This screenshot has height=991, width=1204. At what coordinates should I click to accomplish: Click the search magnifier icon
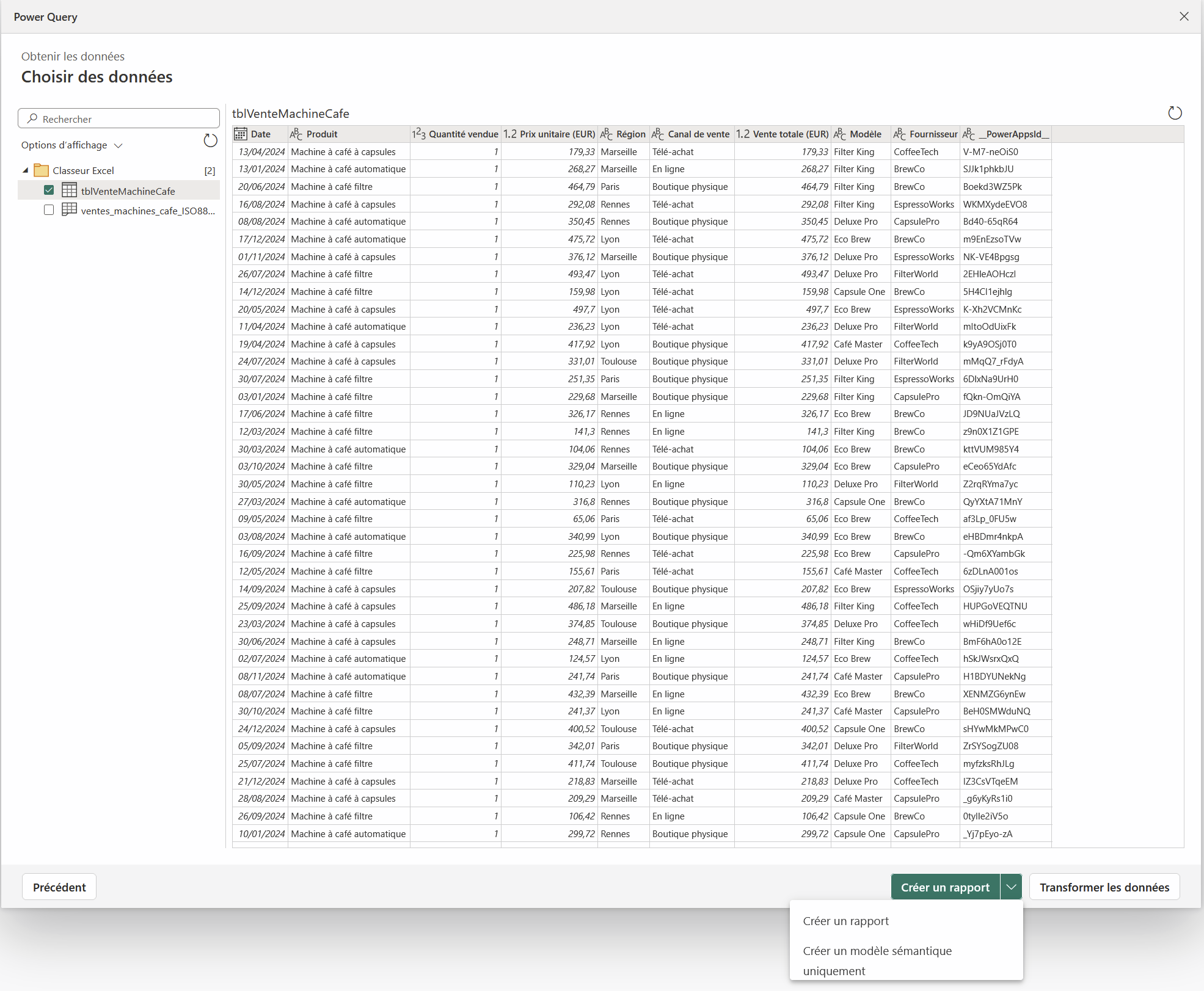click(x=32, y=118)
